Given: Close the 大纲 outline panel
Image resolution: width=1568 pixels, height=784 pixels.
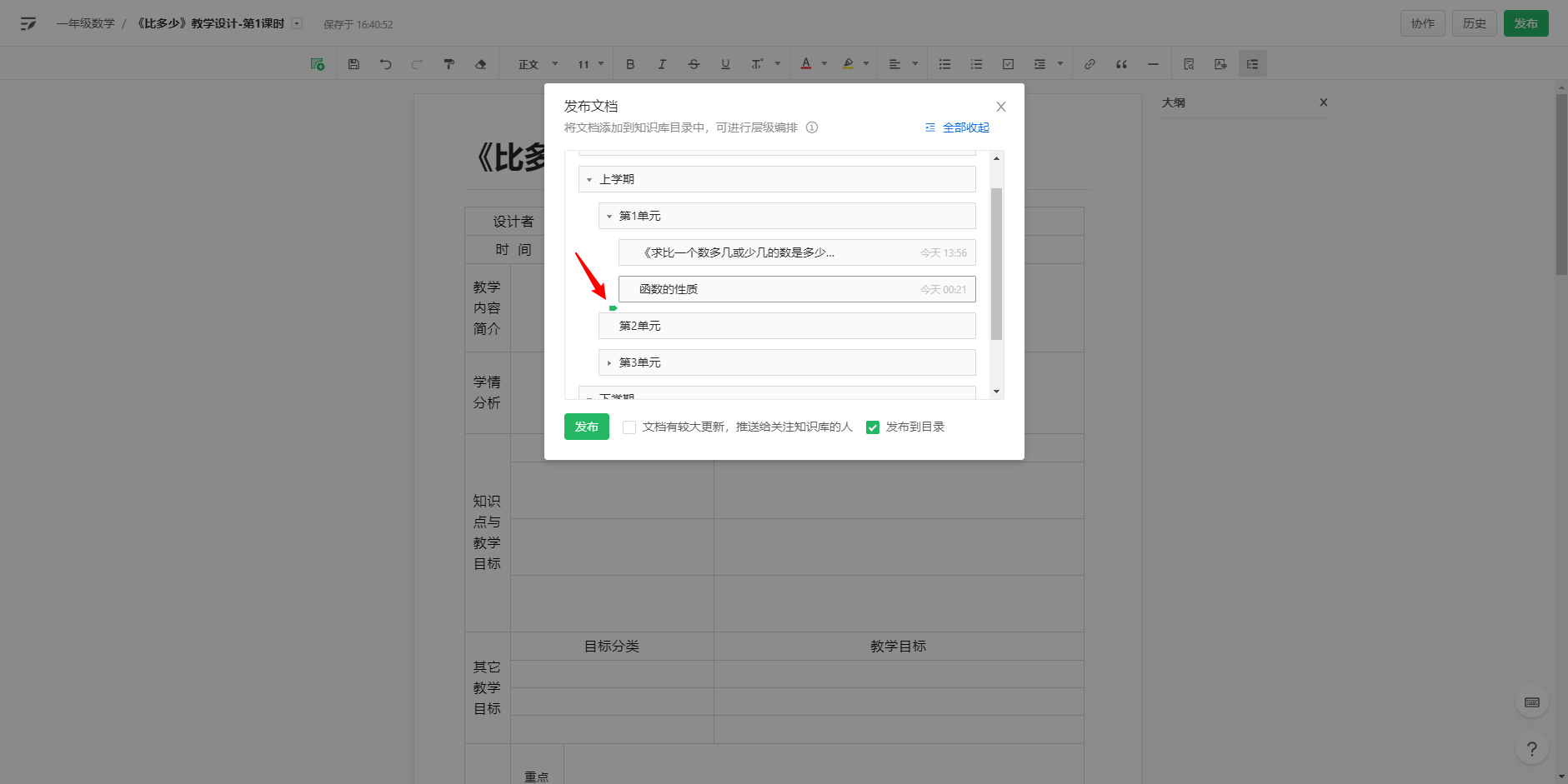Looking at the screenshot, I should (x=1324, y=102).
